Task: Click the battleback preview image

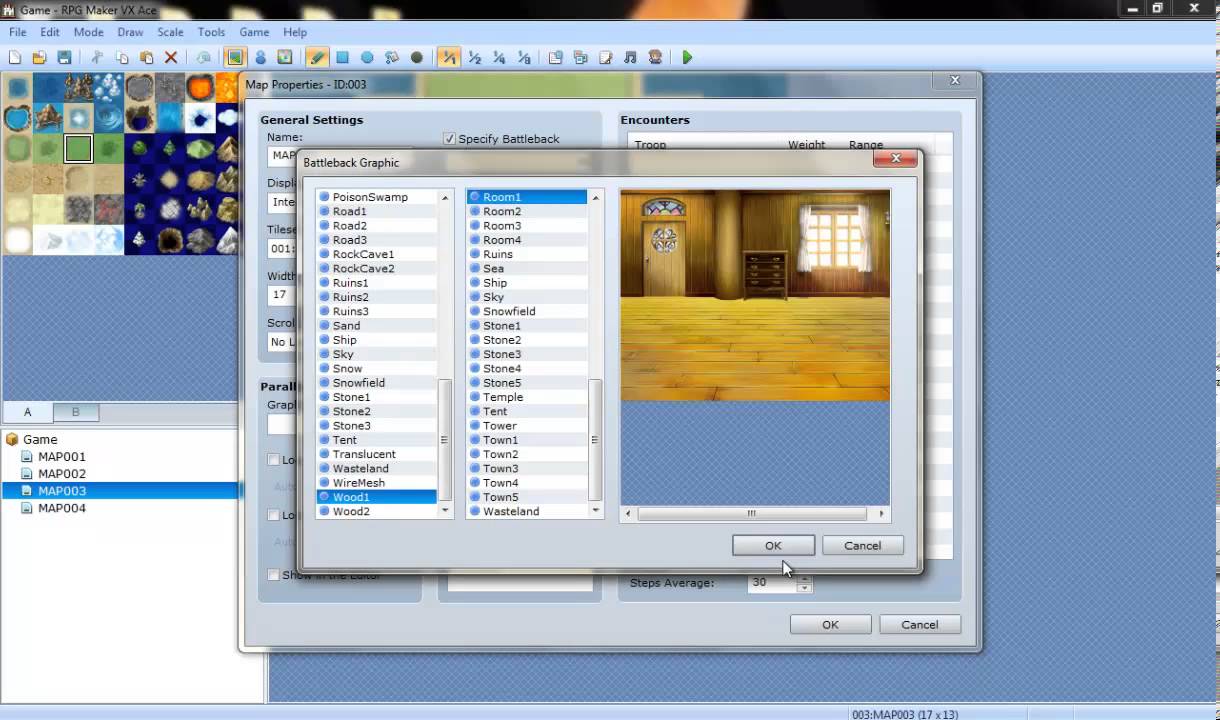Action: tap(755, 296)
